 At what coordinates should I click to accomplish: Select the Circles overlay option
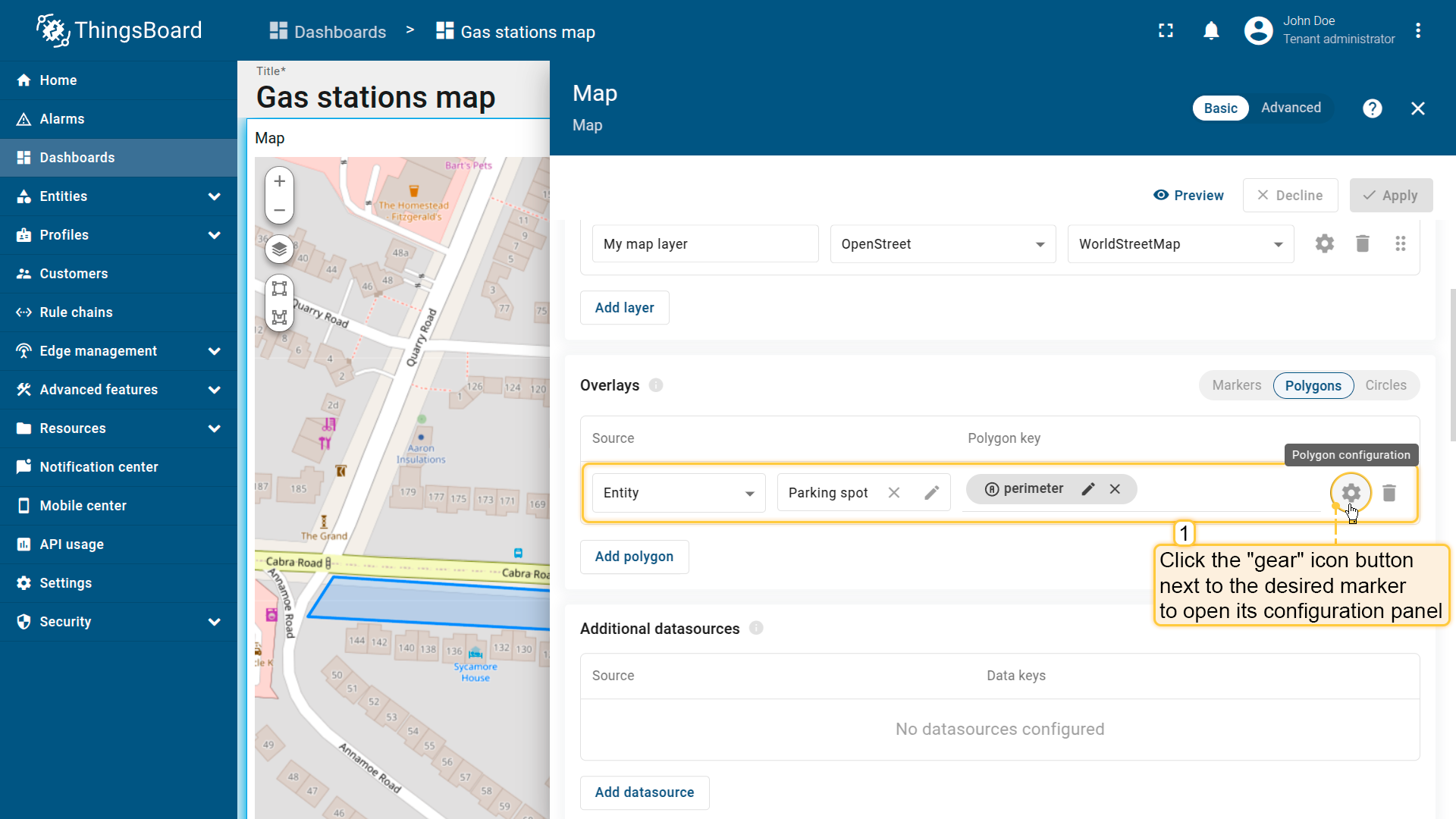click(1385, 385)
